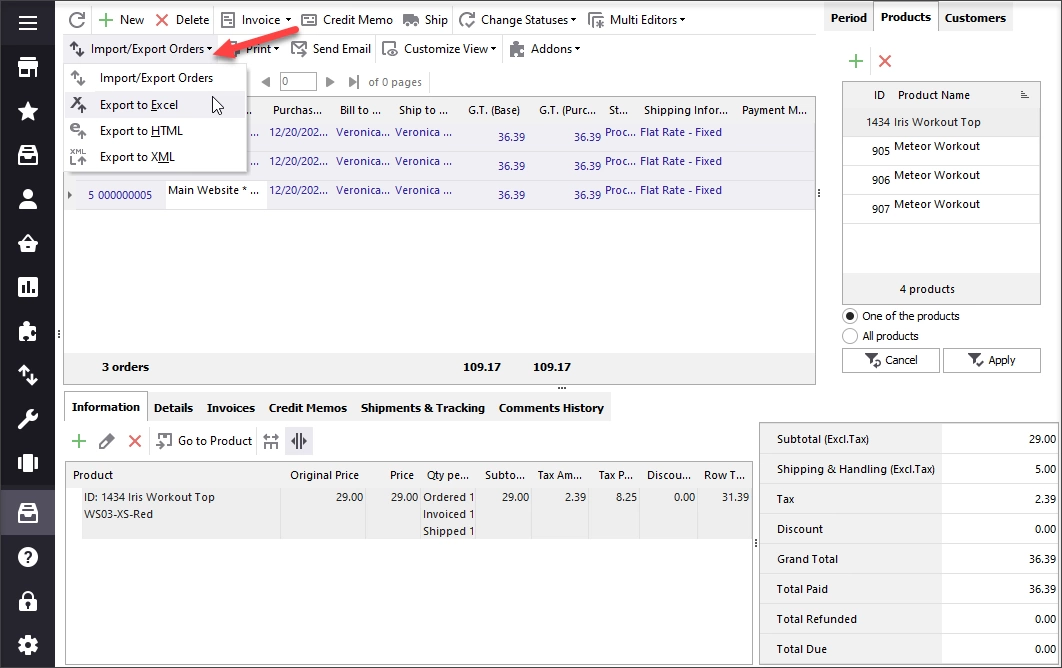The height and width of the screenshot is (668, 1062).
Task: Open the settings gear icon in the sidebar
Action: click(28, 645)
